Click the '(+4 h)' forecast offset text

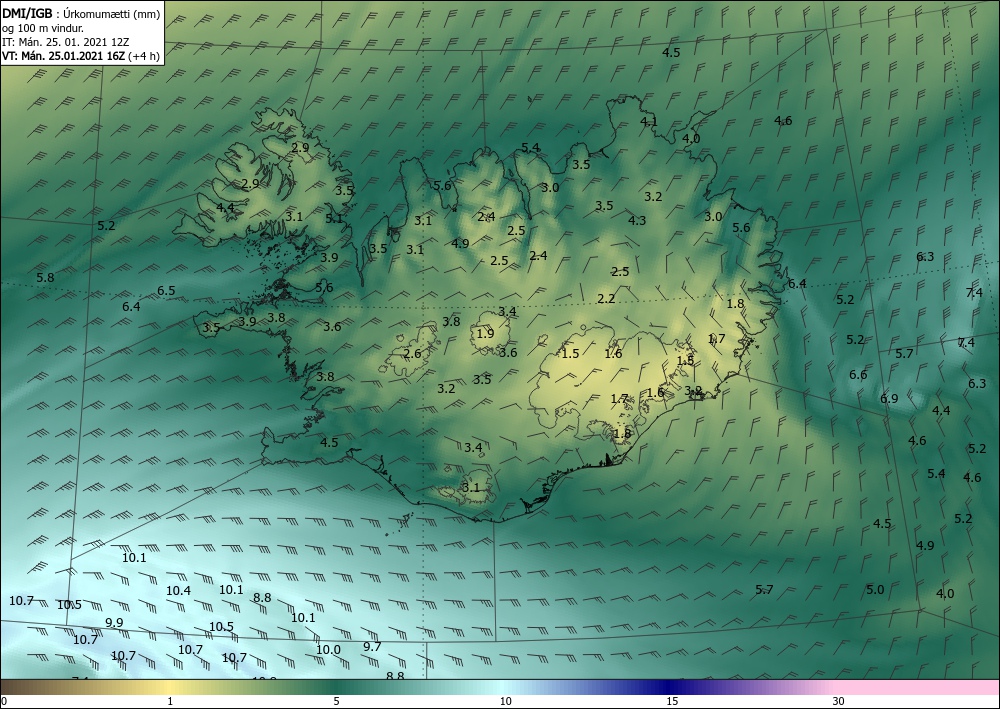coord(143,56)
